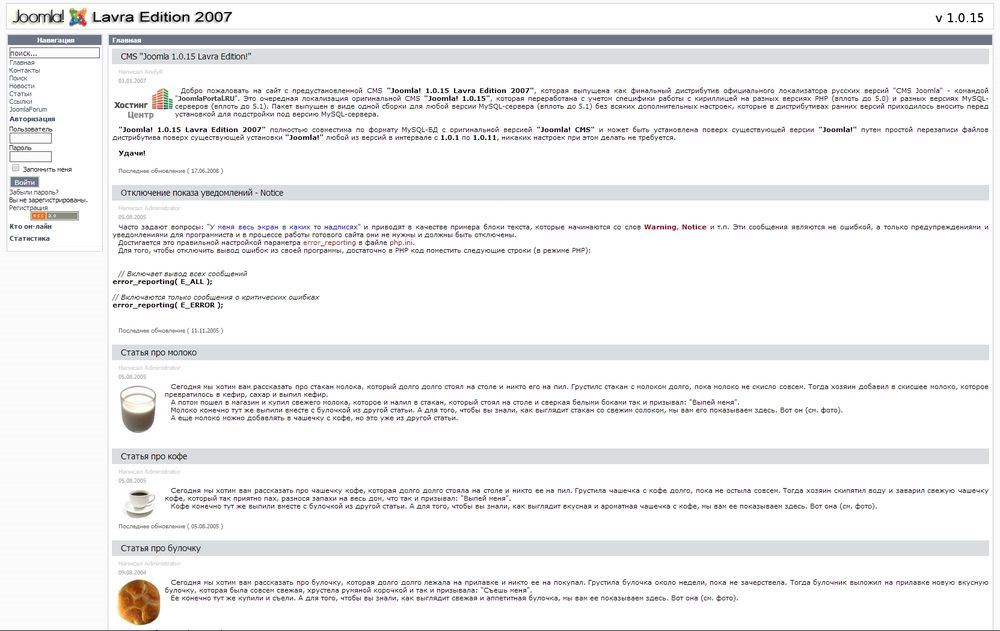Viewport: 1000px width, 631px height.
Task: Open Ссылки in the navigation menu
Action: pos(20,101)
